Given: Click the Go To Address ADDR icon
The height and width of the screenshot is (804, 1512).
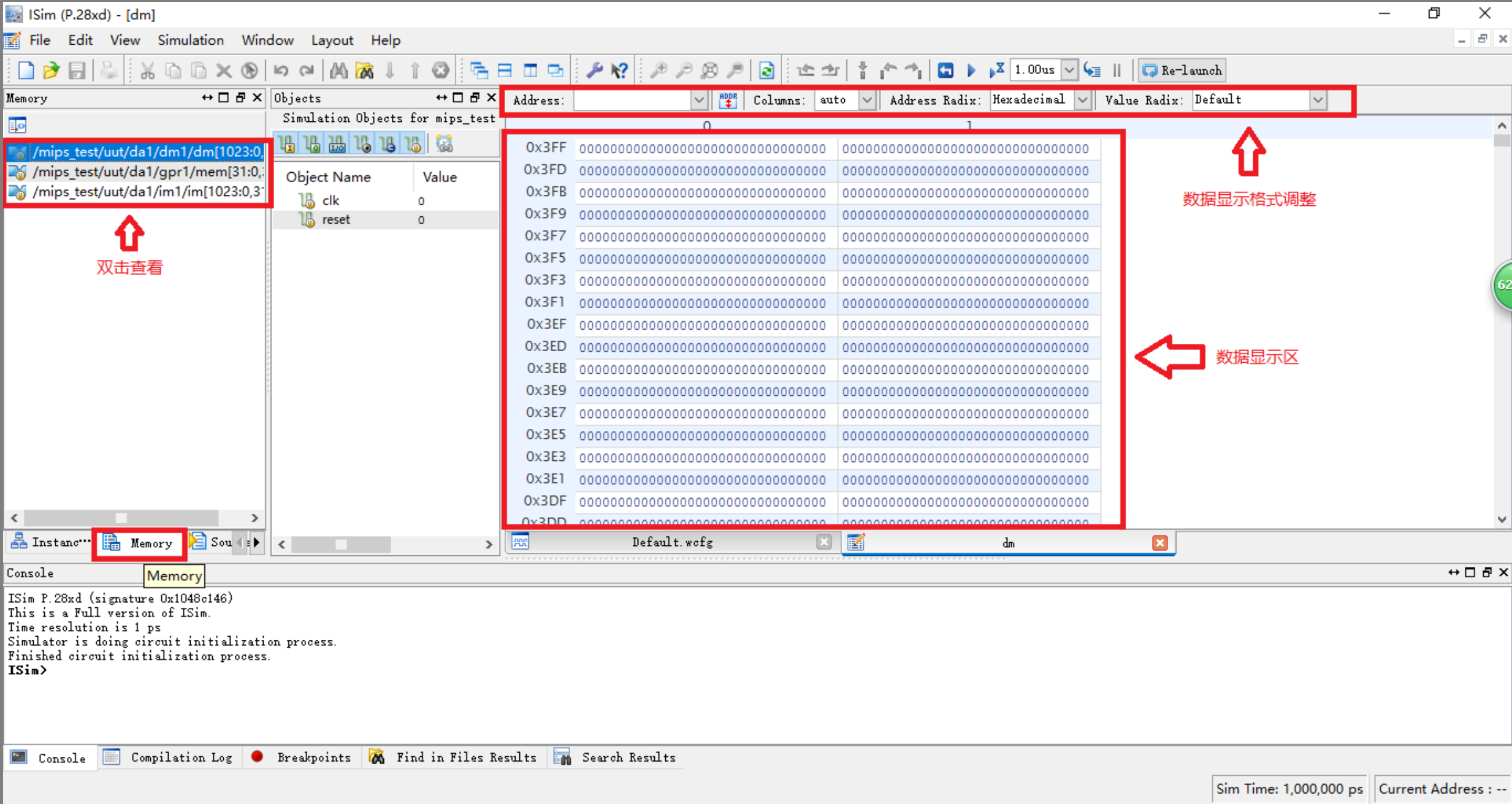Looking at the screenshot, I should point(728,100).
